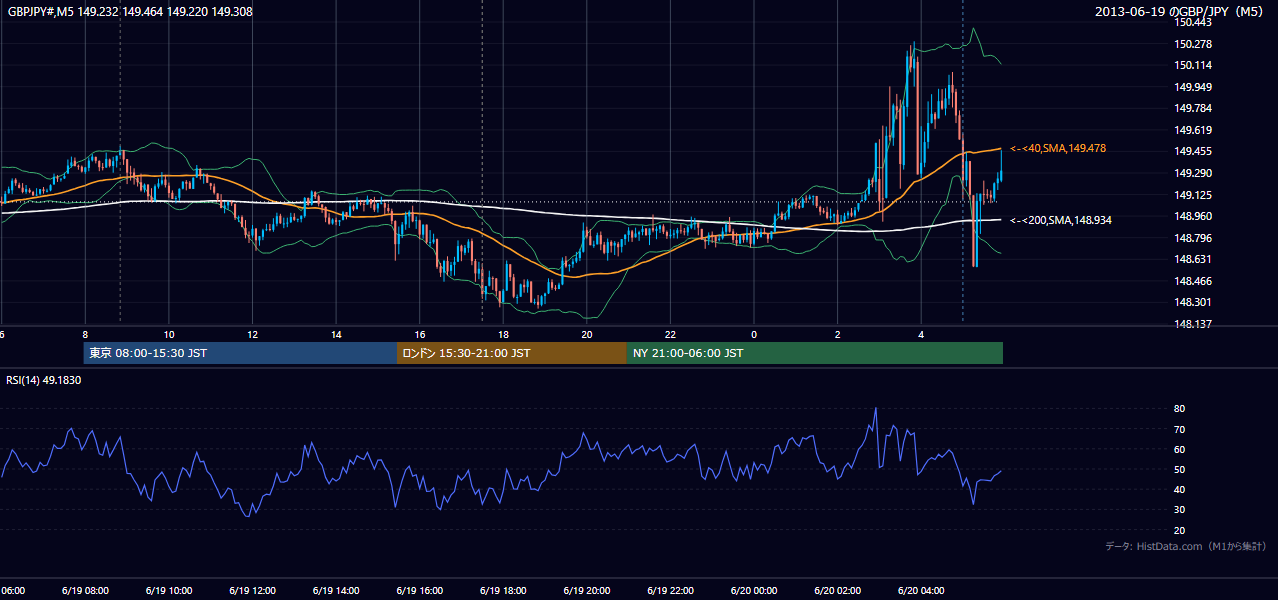1278x600 pixels.
Task: Click price axis value 150.114
Action: coord(1193,65)
